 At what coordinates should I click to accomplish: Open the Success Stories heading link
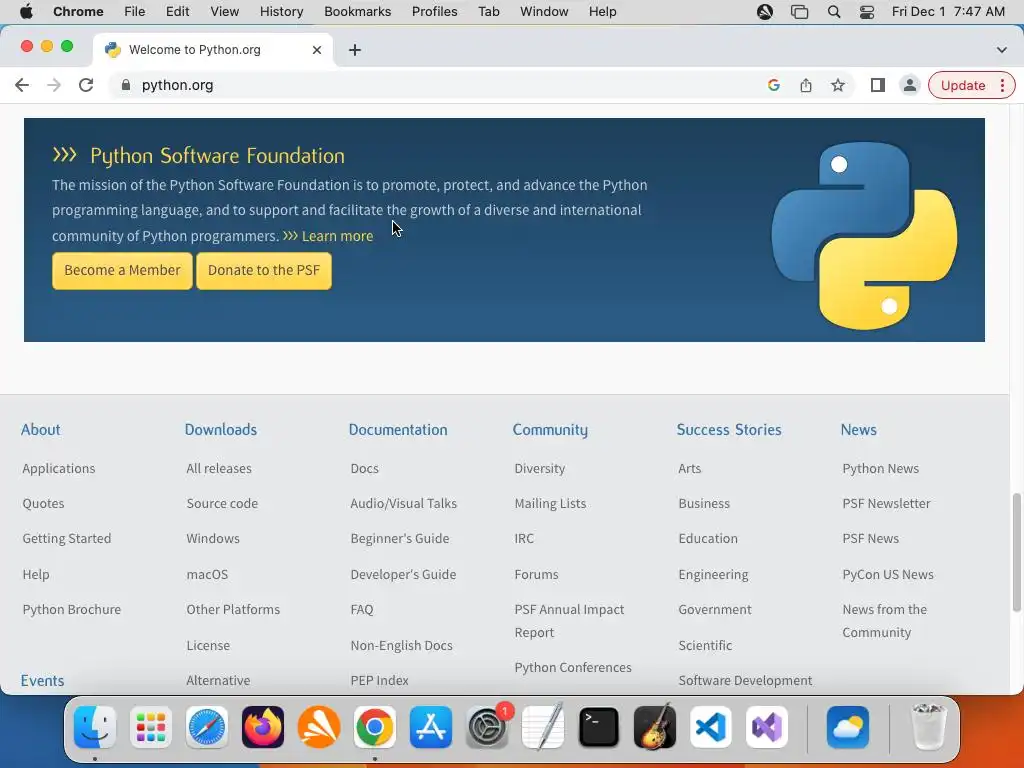[729, 430]
